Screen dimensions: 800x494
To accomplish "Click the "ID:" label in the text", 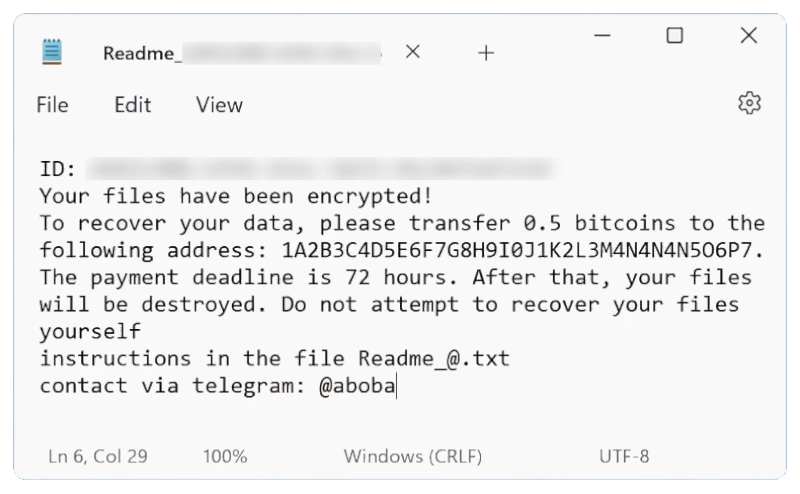I will click(x=58, y=169).
